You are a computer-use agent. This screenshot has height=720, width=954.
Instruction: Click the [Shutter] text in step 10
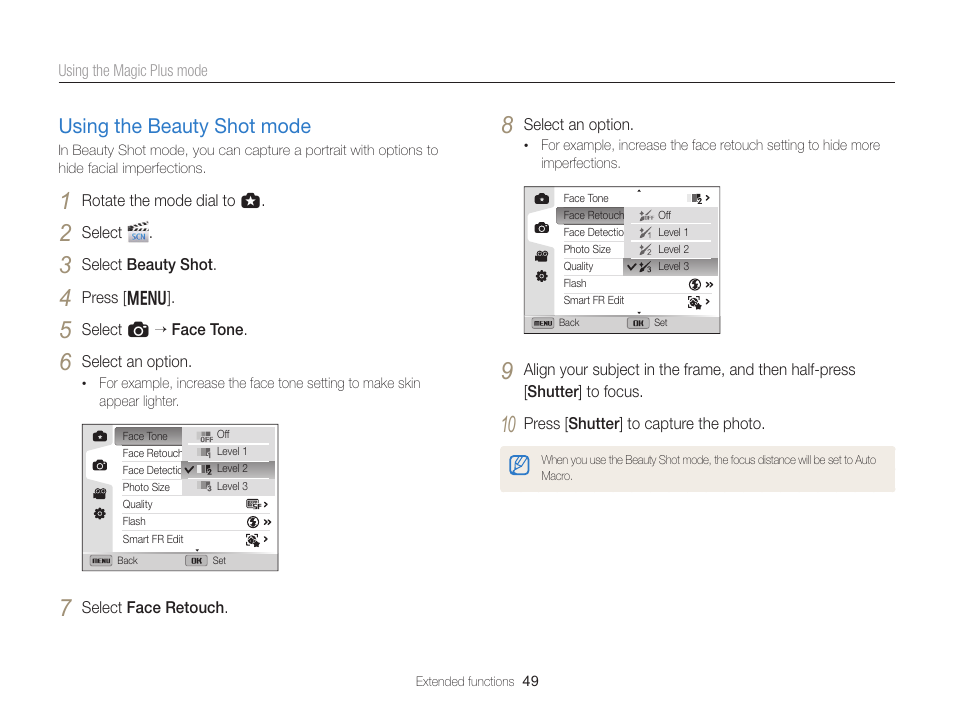tap(594, 424)
